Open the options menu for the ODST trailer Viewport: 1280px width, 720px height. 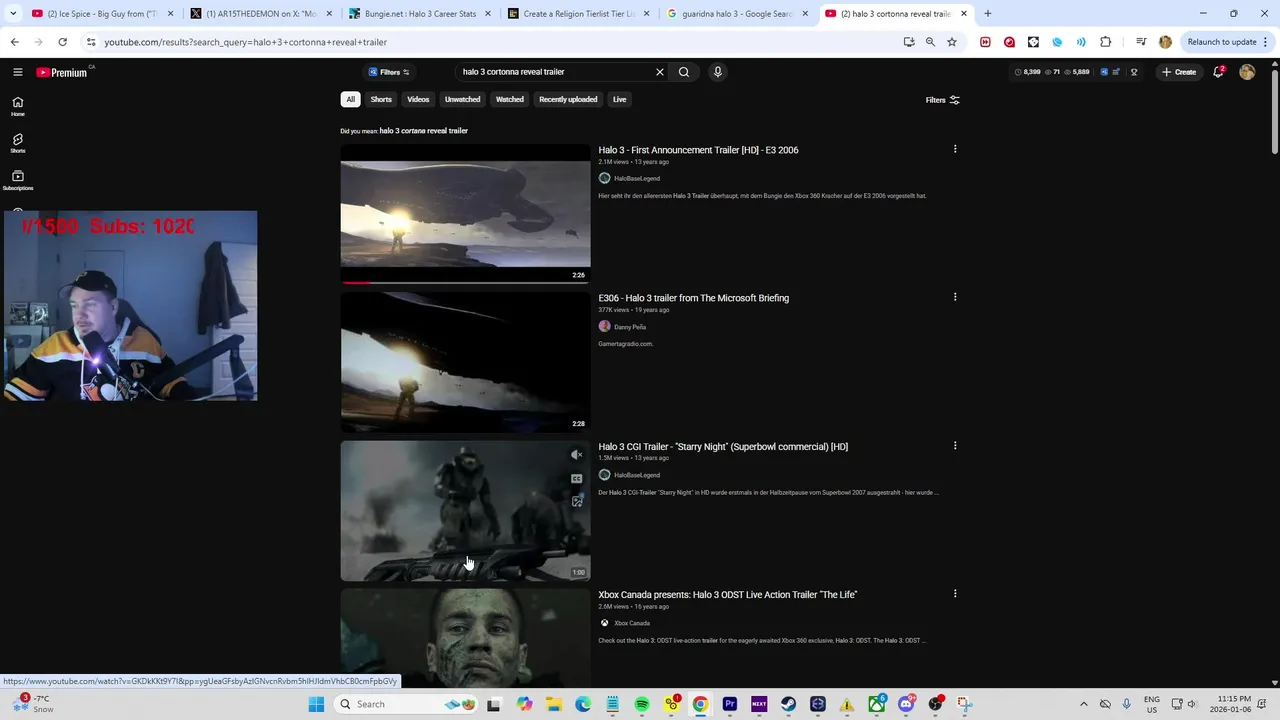(955, 594)
